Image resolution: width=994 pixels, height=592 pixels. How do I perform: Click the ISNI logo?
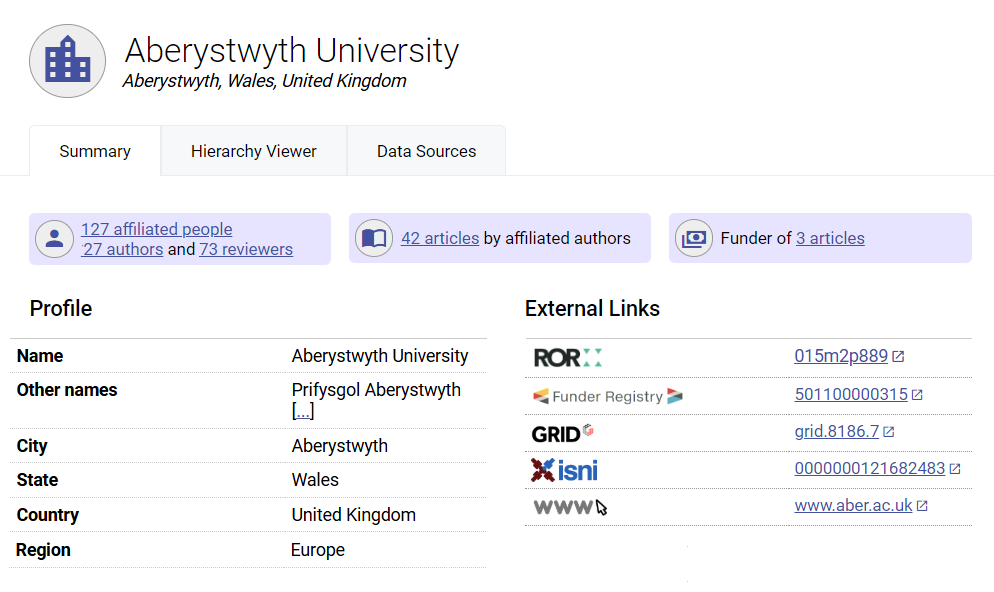pyautogui.click(x=565, y=470)
